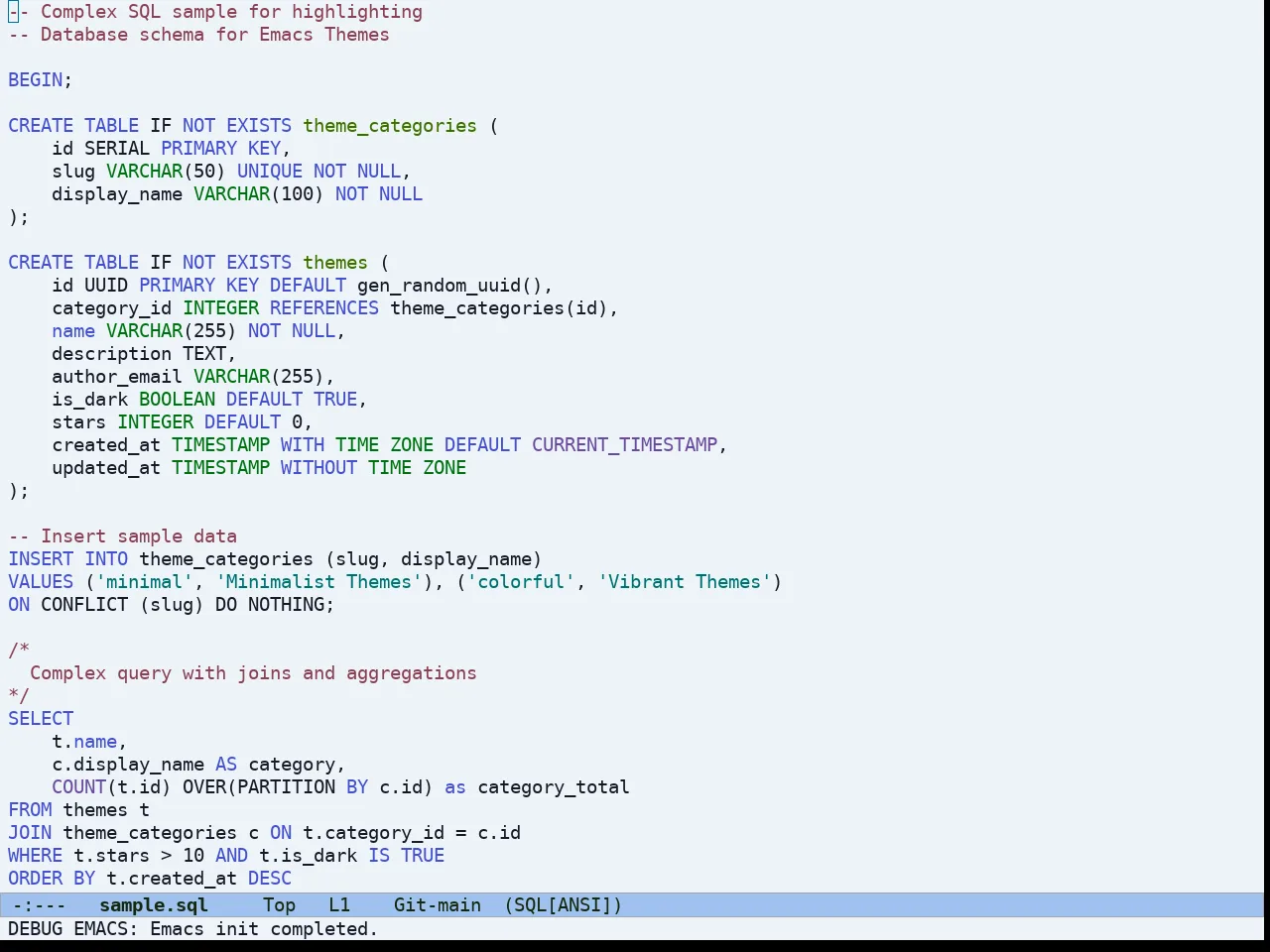Click the theme_categories table name in first CREATE TABLE
1270x952 pixels.
390,125
